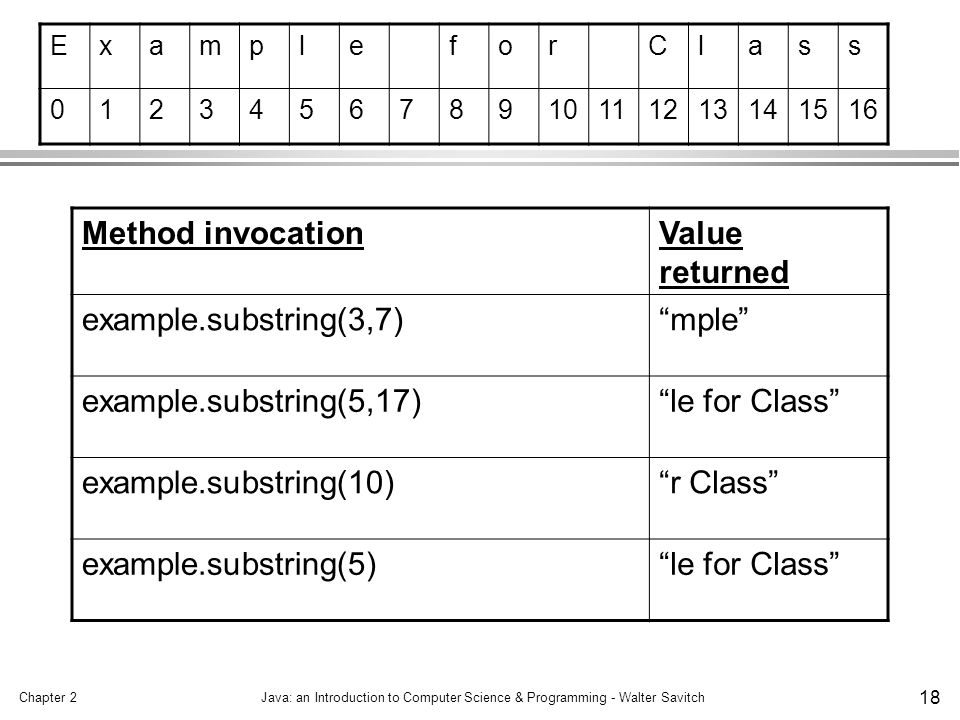
Task: Click the capital 'C' character cell
Action: 664,56
